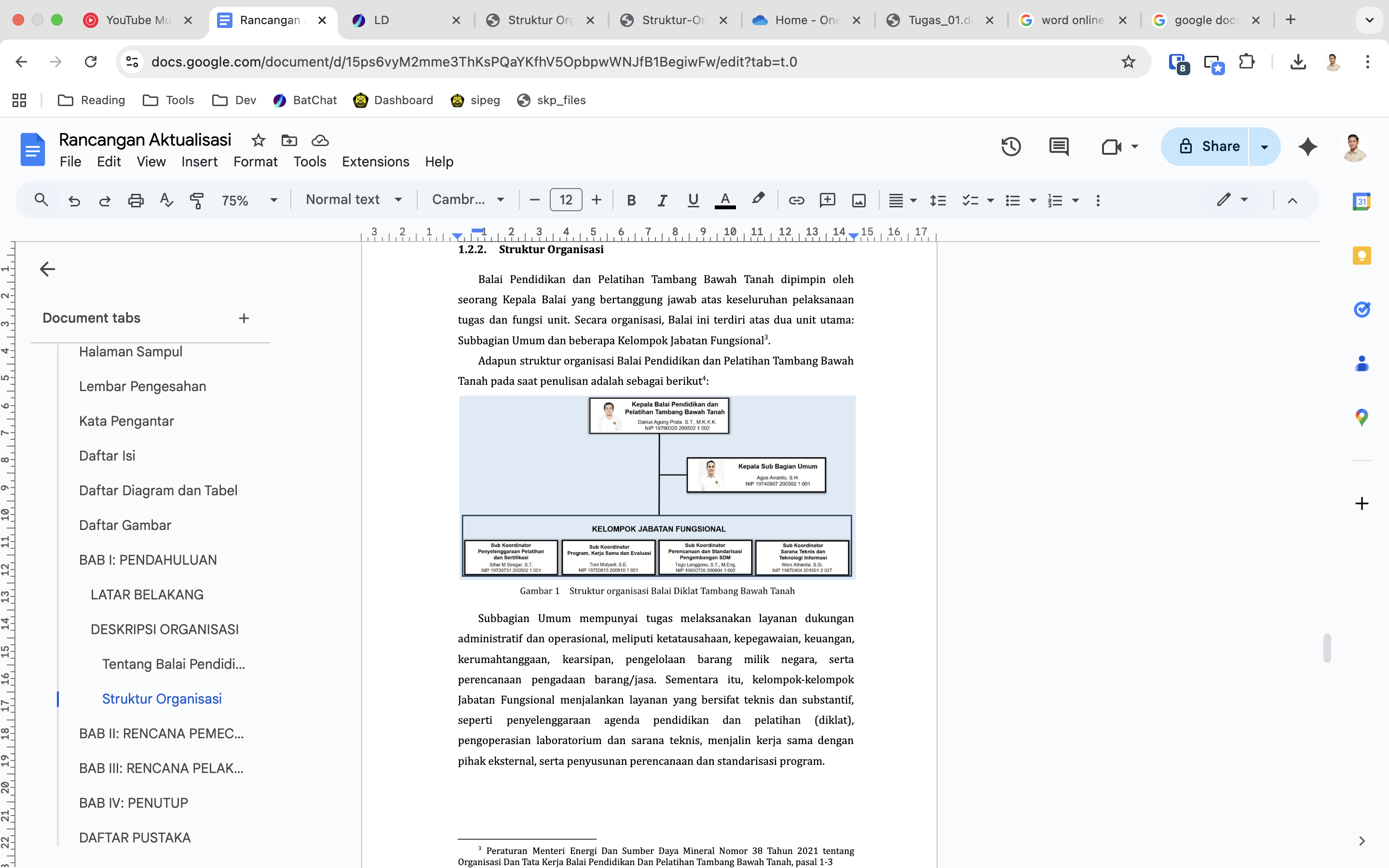The image size is (1389, 868).
Task: Open the comments panel icon
Action: (1059, 147)
